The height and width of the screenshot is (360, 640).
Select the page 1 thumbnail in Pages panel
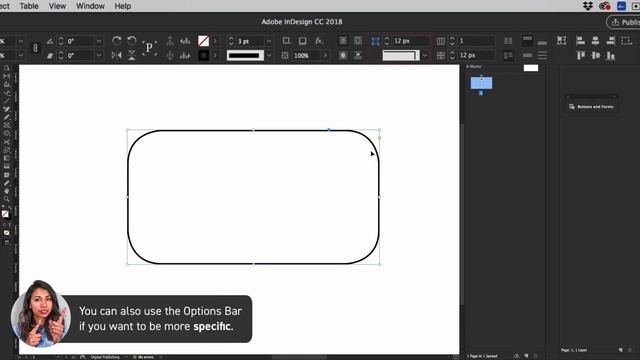481,83
